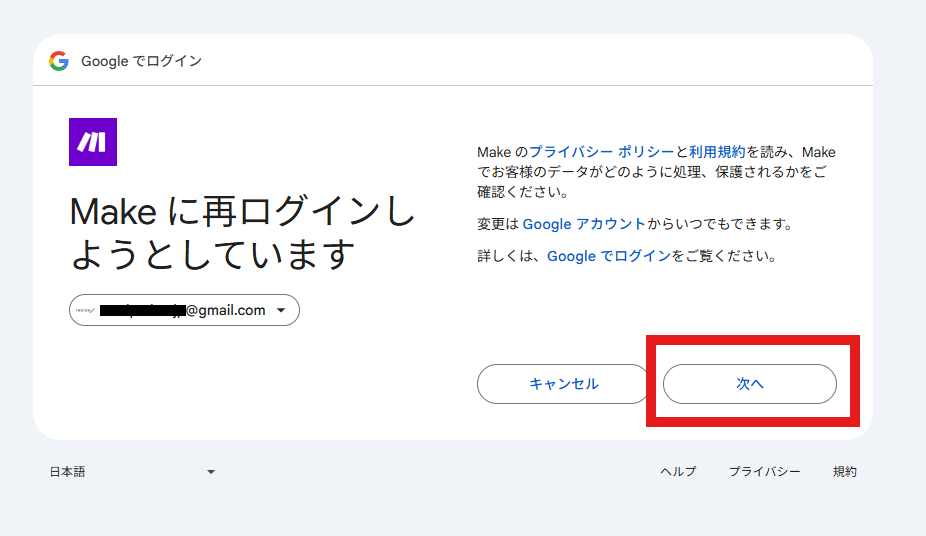Open the Google アカウント link

click(x=584, y=224)
